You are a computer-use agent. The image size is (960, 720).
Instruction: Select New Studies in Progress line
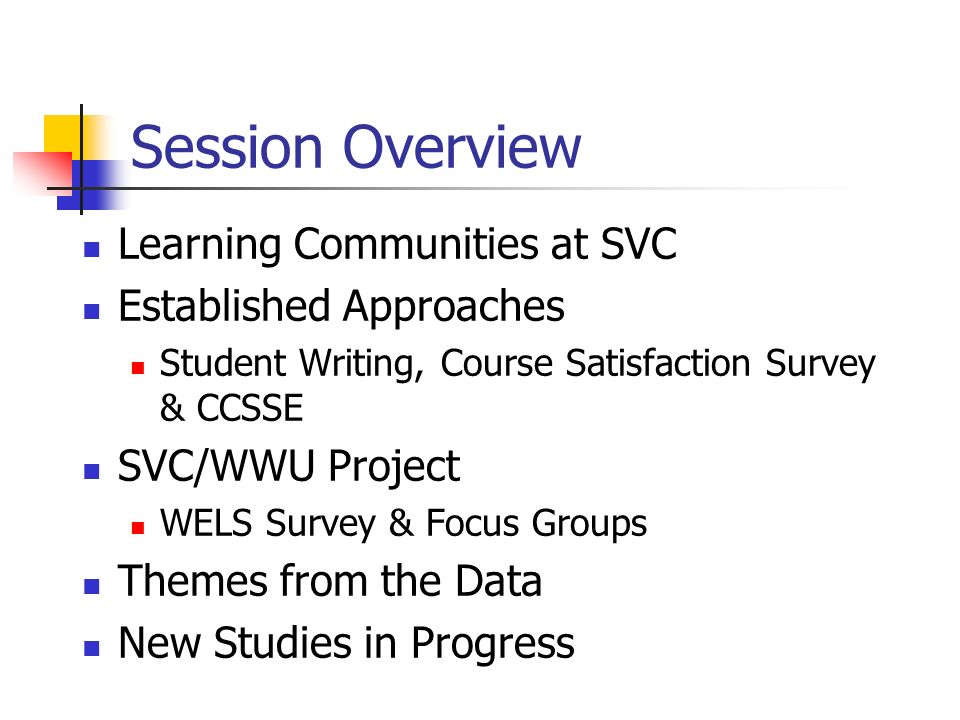(x=347, y=643)
